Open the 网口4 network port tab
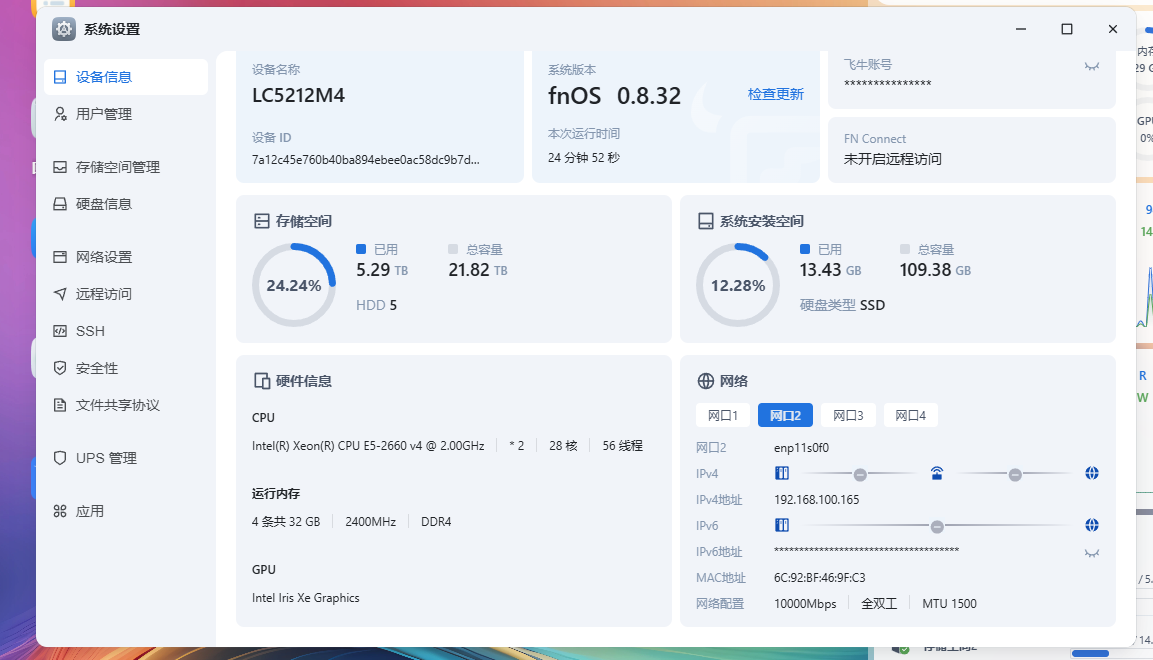This screenshot has height=660, width=1153. (910, 416)
